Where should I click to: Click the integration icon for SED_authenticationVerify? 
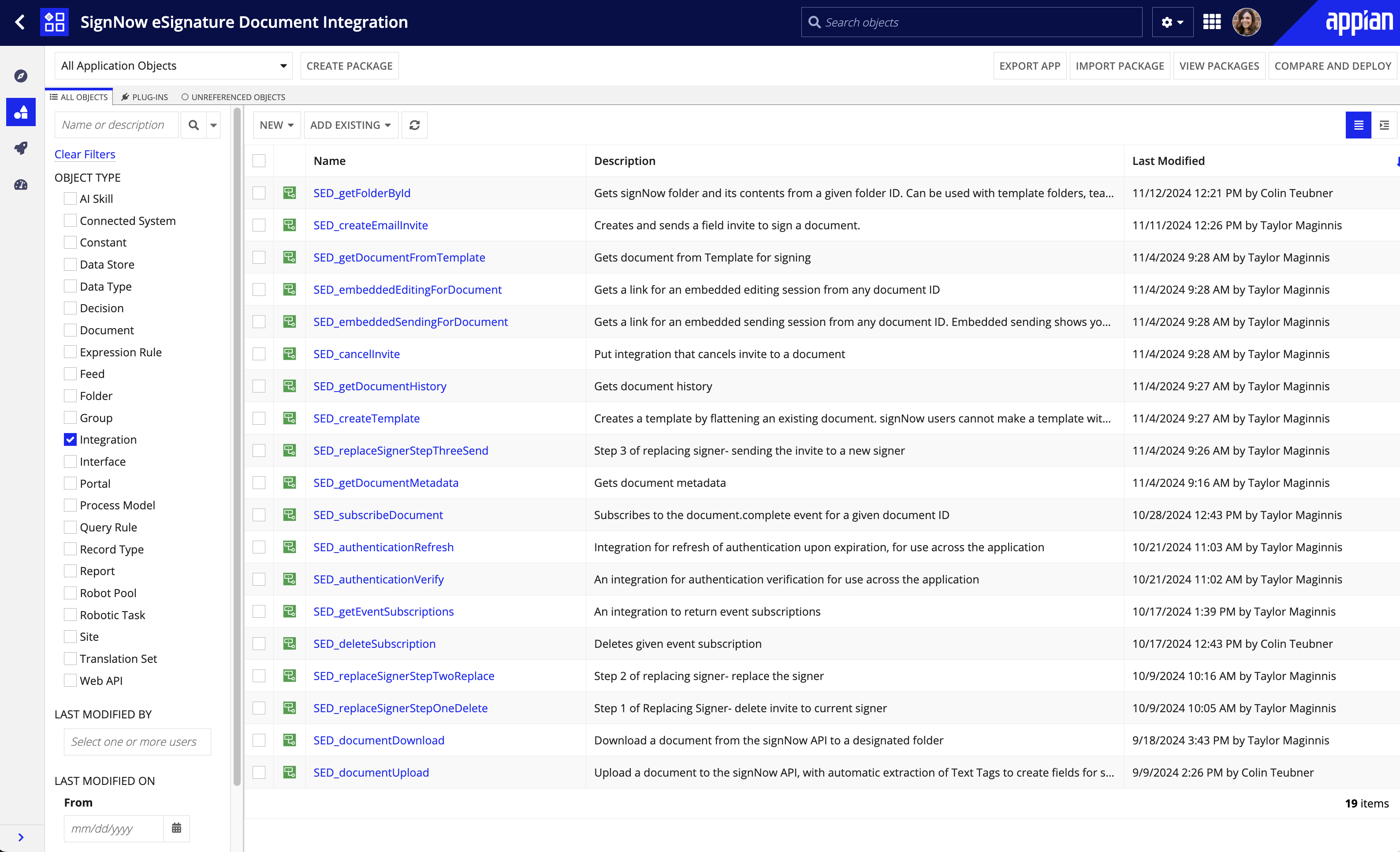point(289,579)
